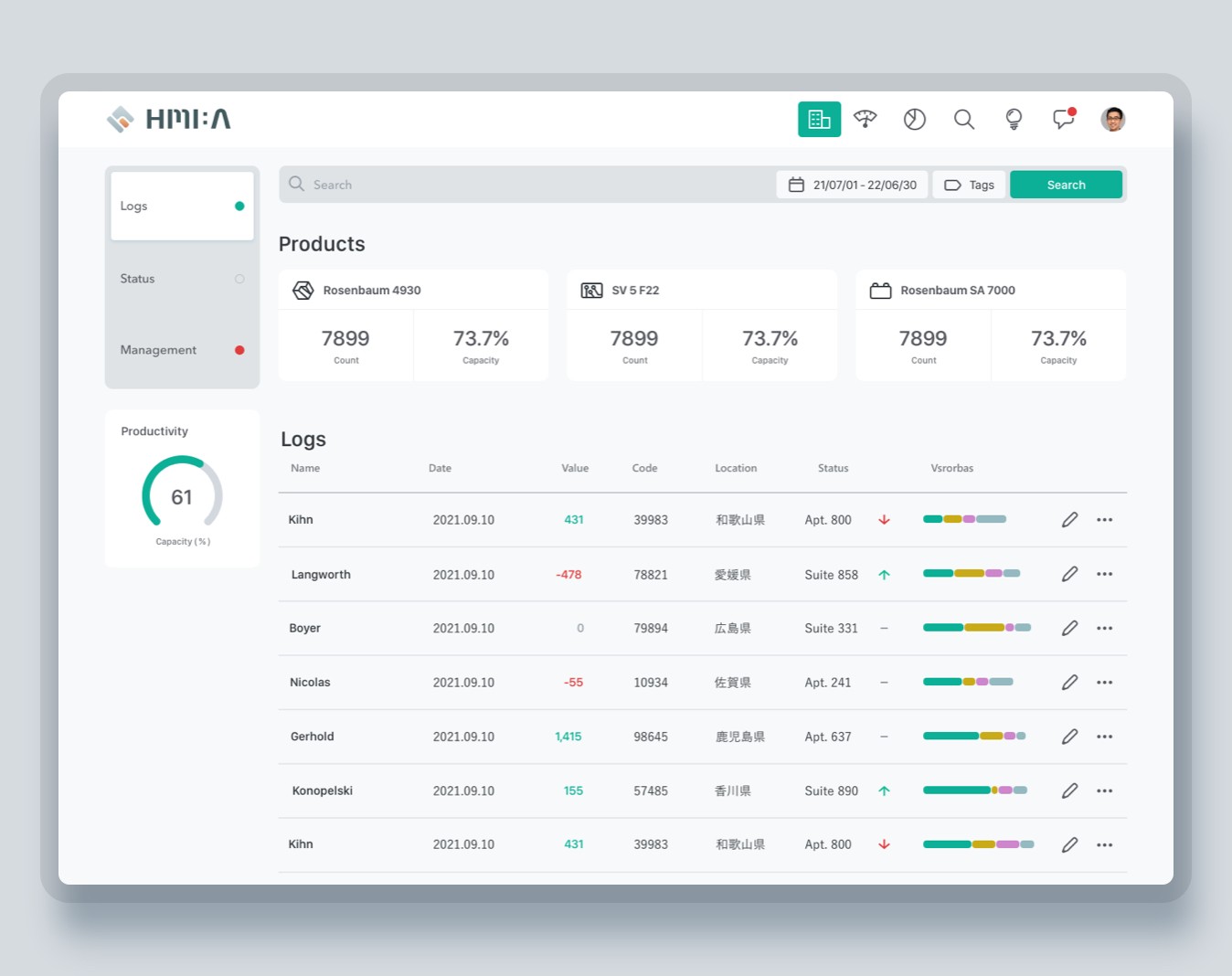
Task: Click the magnifier search icon in header
Action: pyautogui.click(x=964, y=119)
